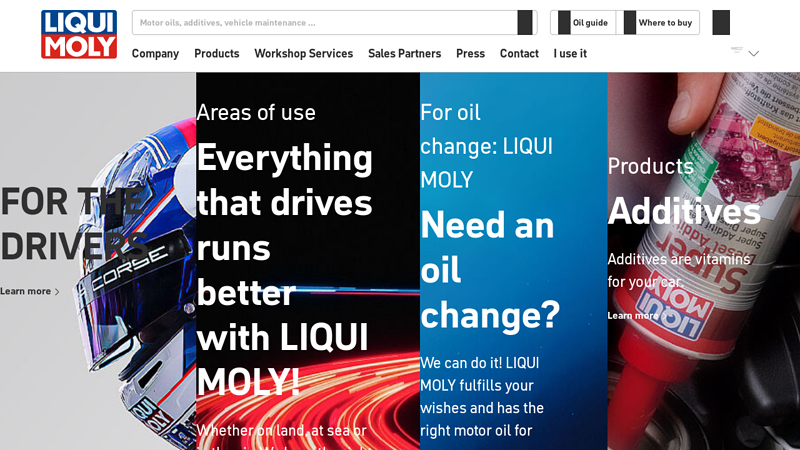
Task: Open the Oil guide
Action: click(x=583, y=22)
